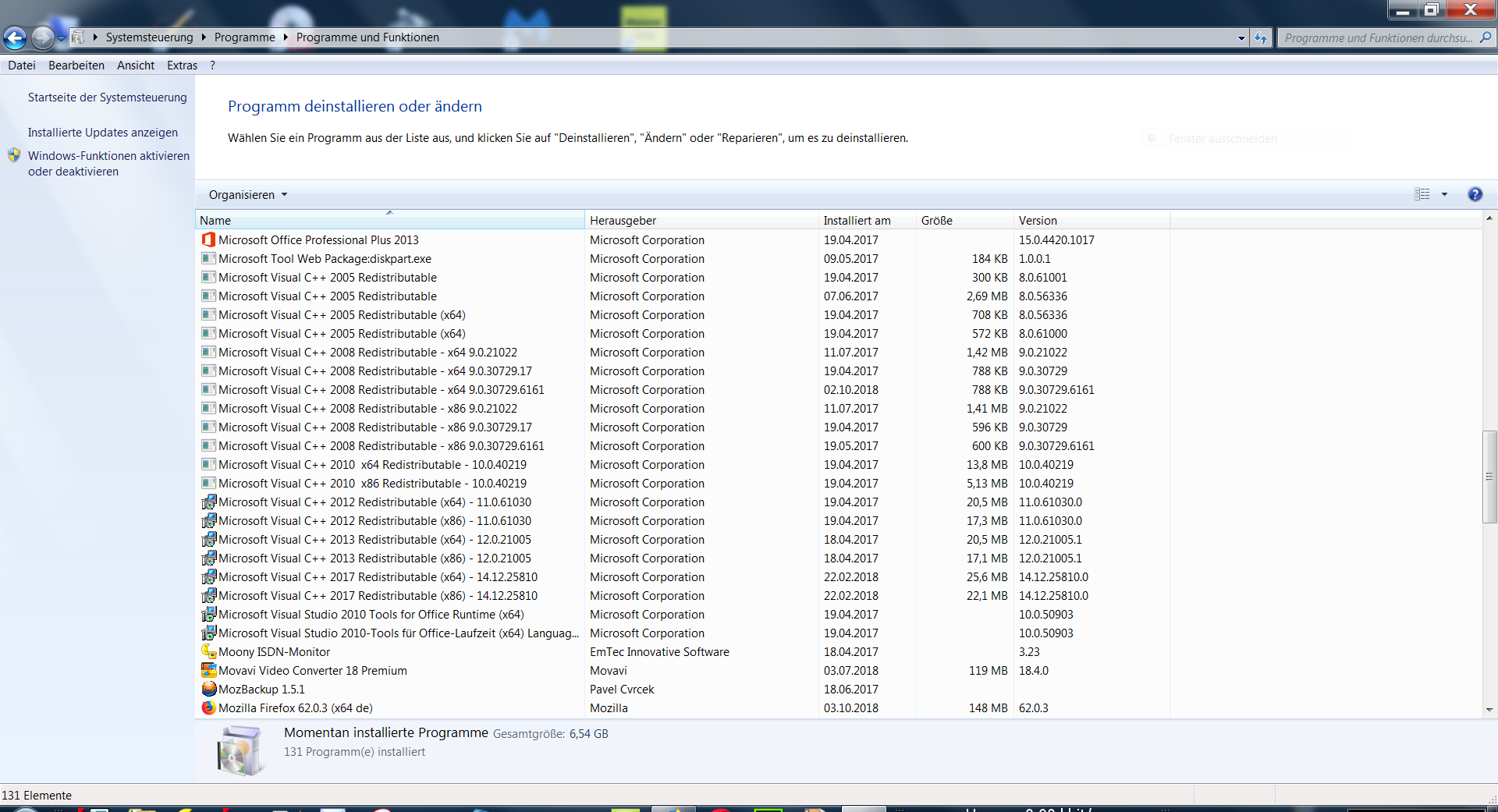This screenshot has width=1498, height=812.
Task: Click the program list vertical scrollbar thumb
Action: (x=1489, y=476)
